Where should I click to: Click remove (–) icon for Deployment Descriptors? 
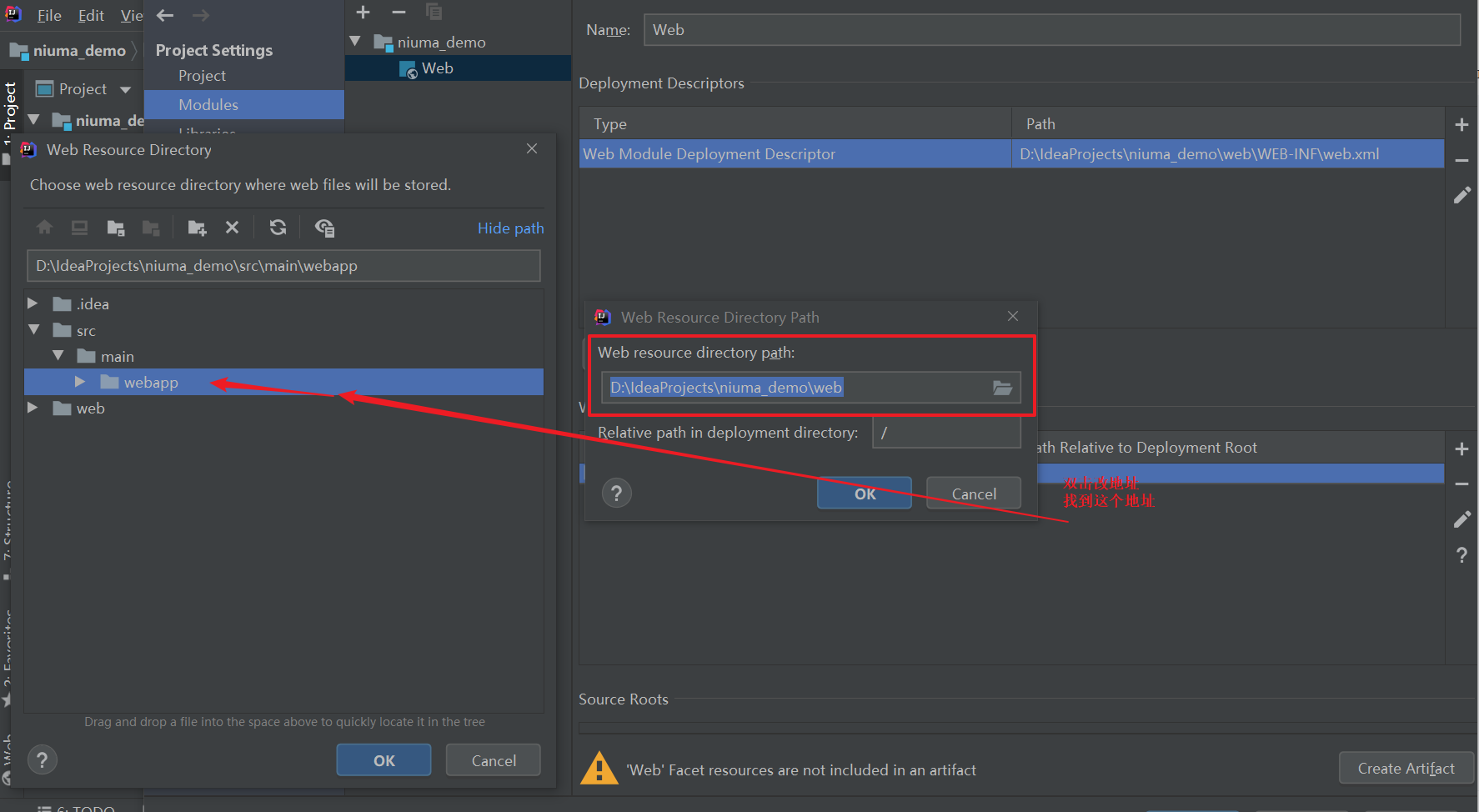point(1461,160)
